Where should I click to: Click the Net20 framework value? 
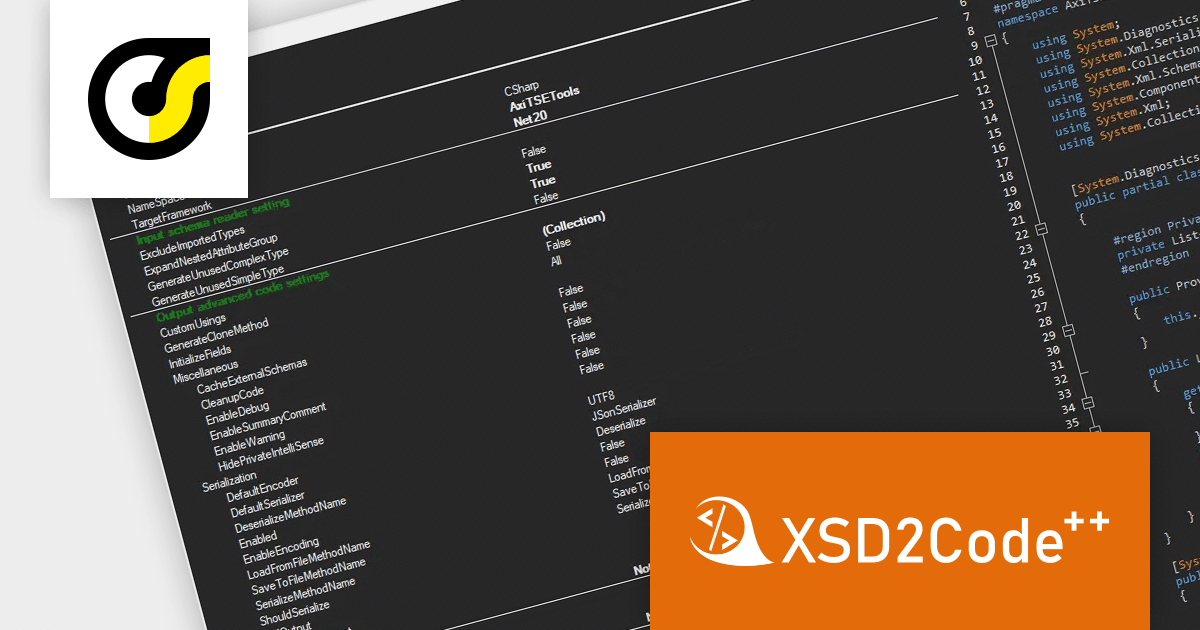(531, 121)
